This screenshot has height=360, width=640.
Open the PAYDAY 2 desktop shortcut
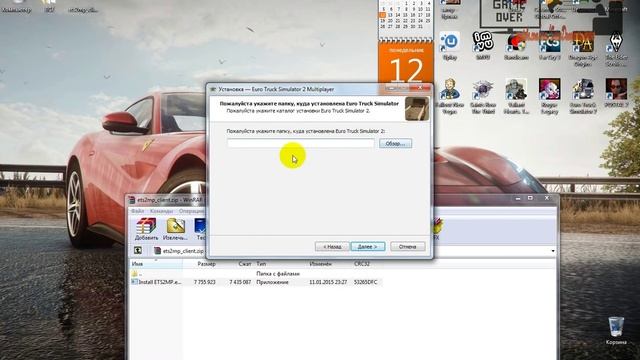[616, 93]
